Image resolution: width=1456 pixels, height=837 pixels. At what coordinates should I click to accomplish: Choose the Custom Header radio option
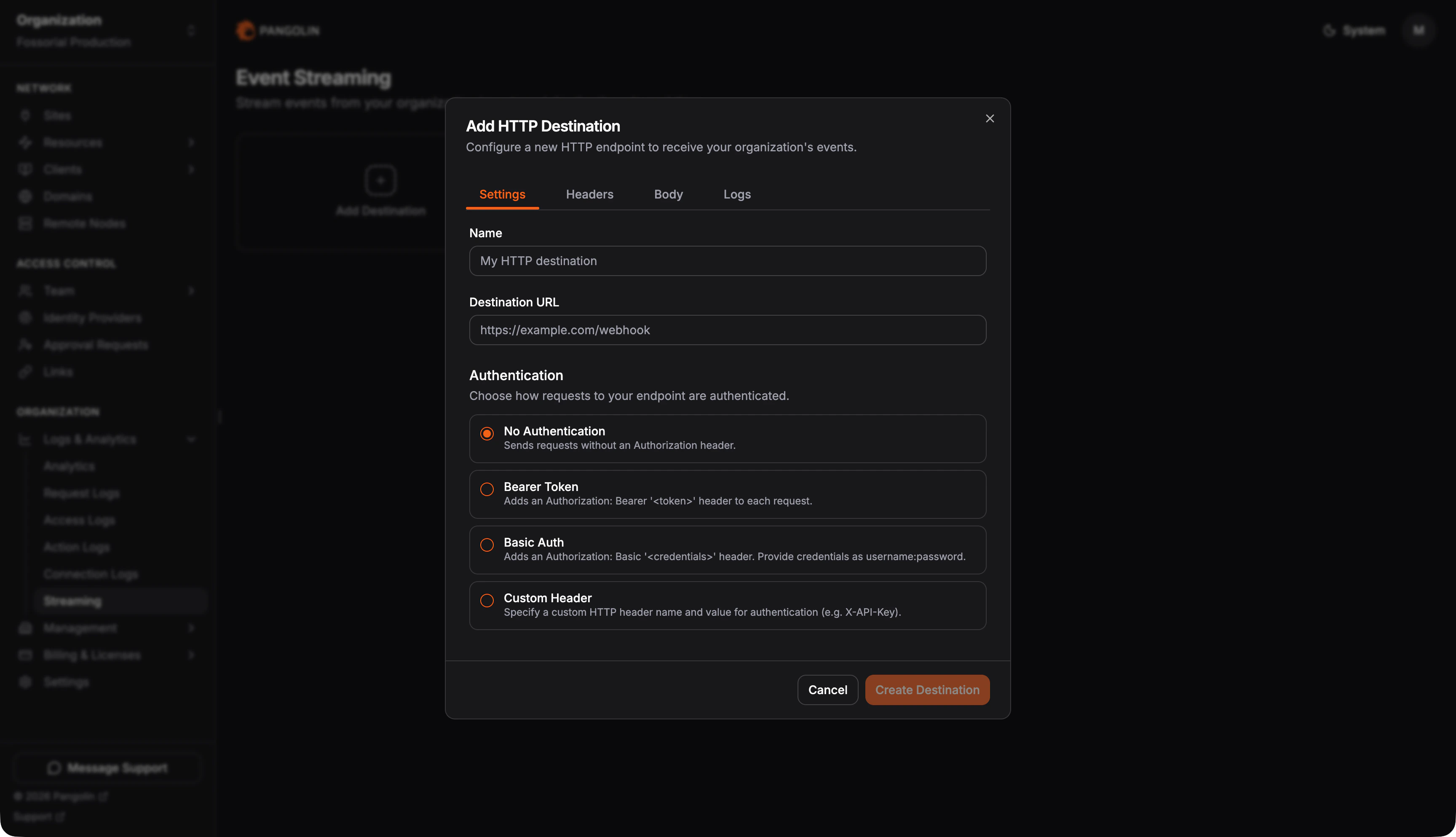coord(487,601)
